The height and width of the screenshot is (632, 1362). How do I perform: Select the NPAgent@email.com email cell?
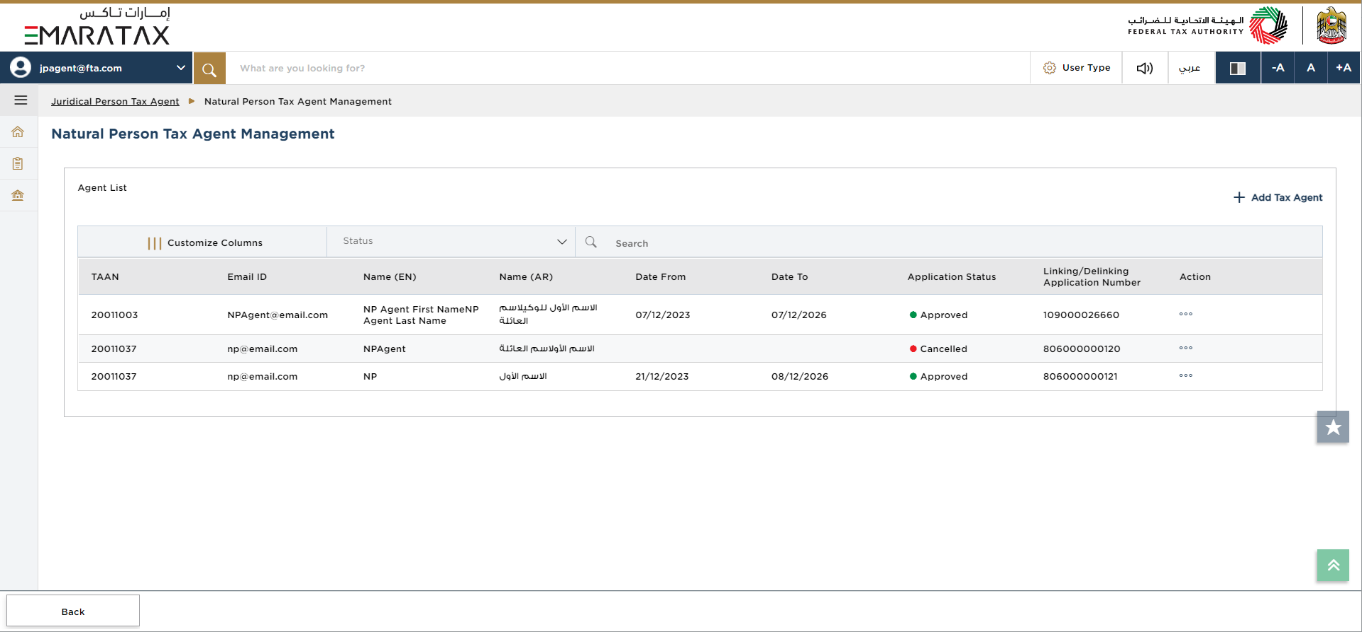click(278, 315)
